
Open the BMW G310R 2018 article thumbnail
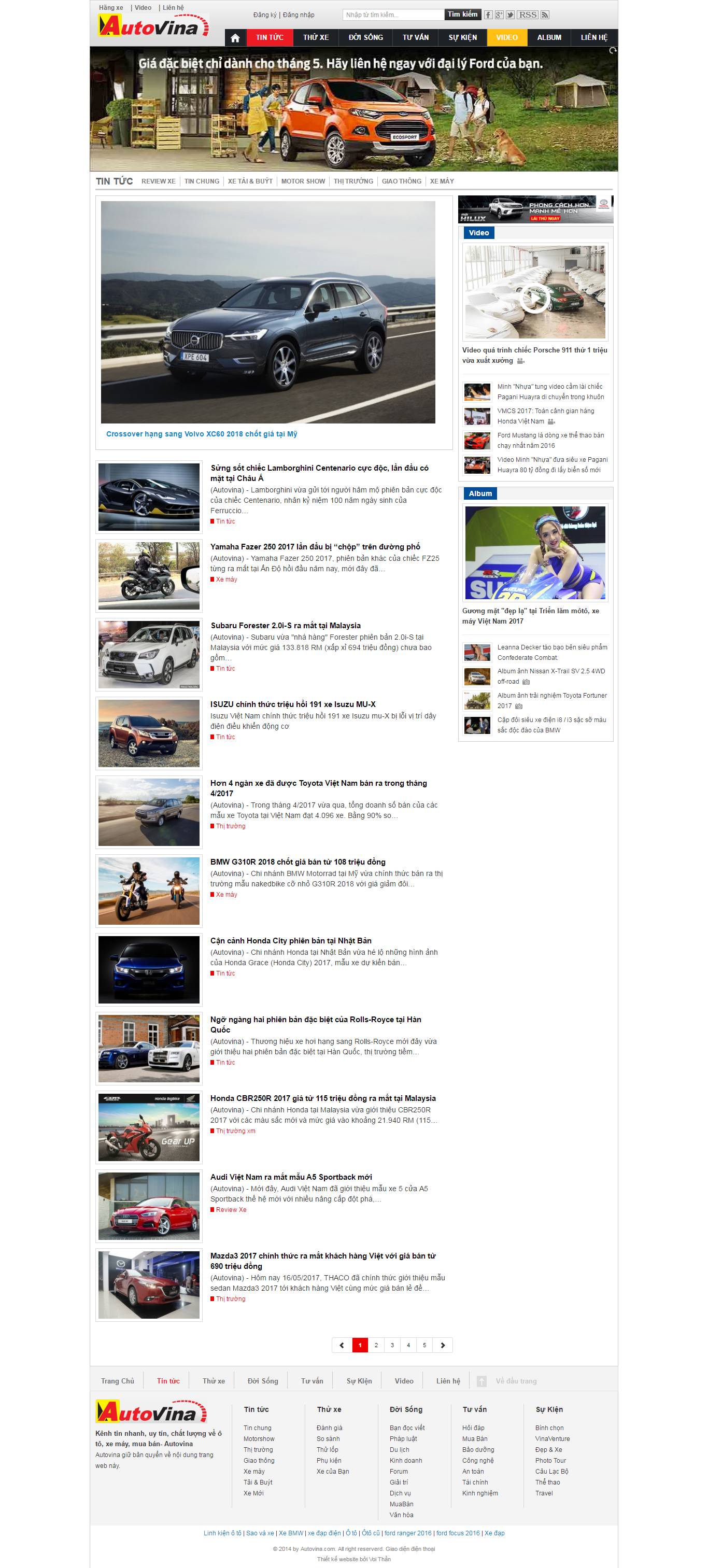tap(149, 891)
